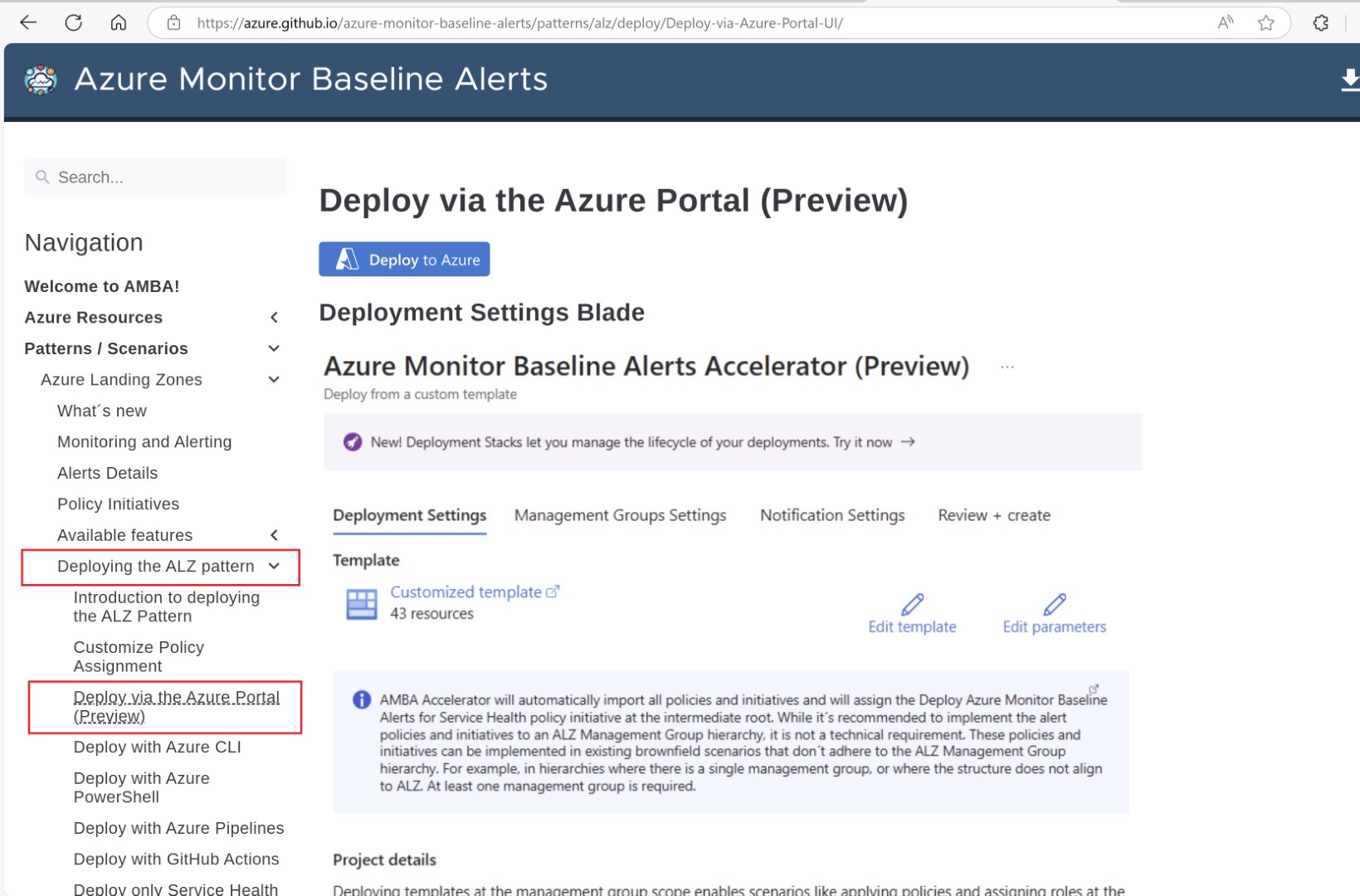1360x896 pixels.
Task: Click 'Deploy from a custom template' subtitle
Action: (420, 394)
